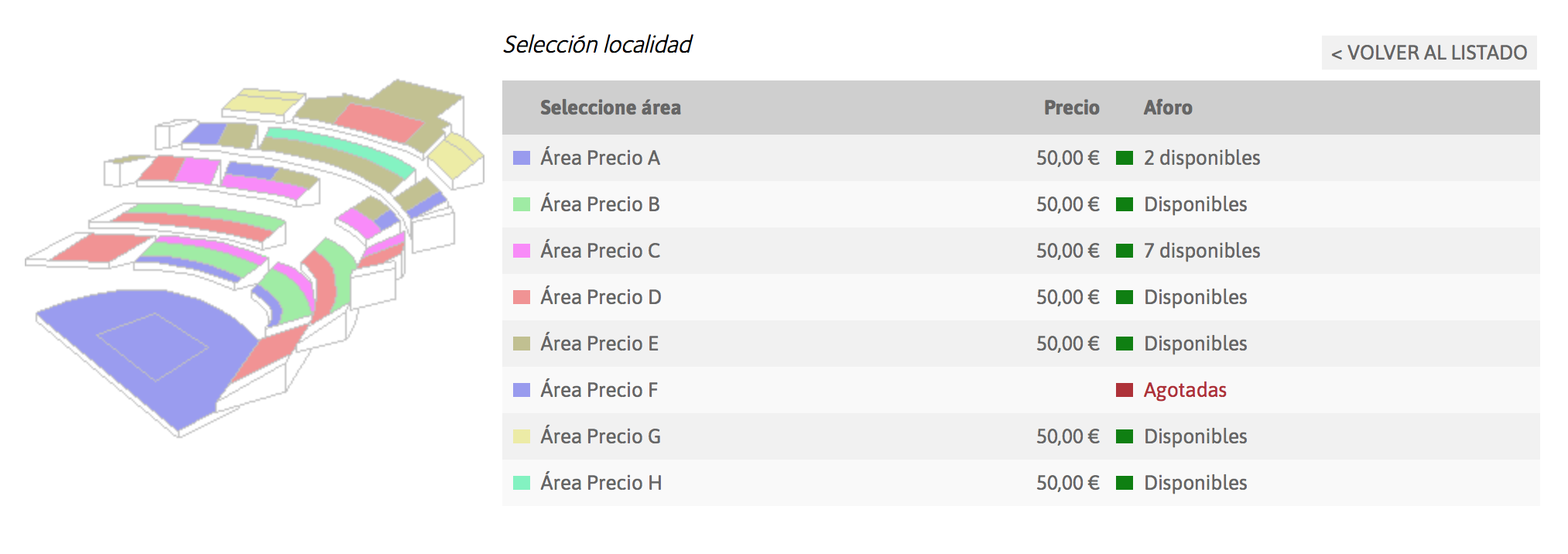This screenshot has height=554, width=1568.
Task: Choose Área Precio H from the list
Action: coord(1021,483)
